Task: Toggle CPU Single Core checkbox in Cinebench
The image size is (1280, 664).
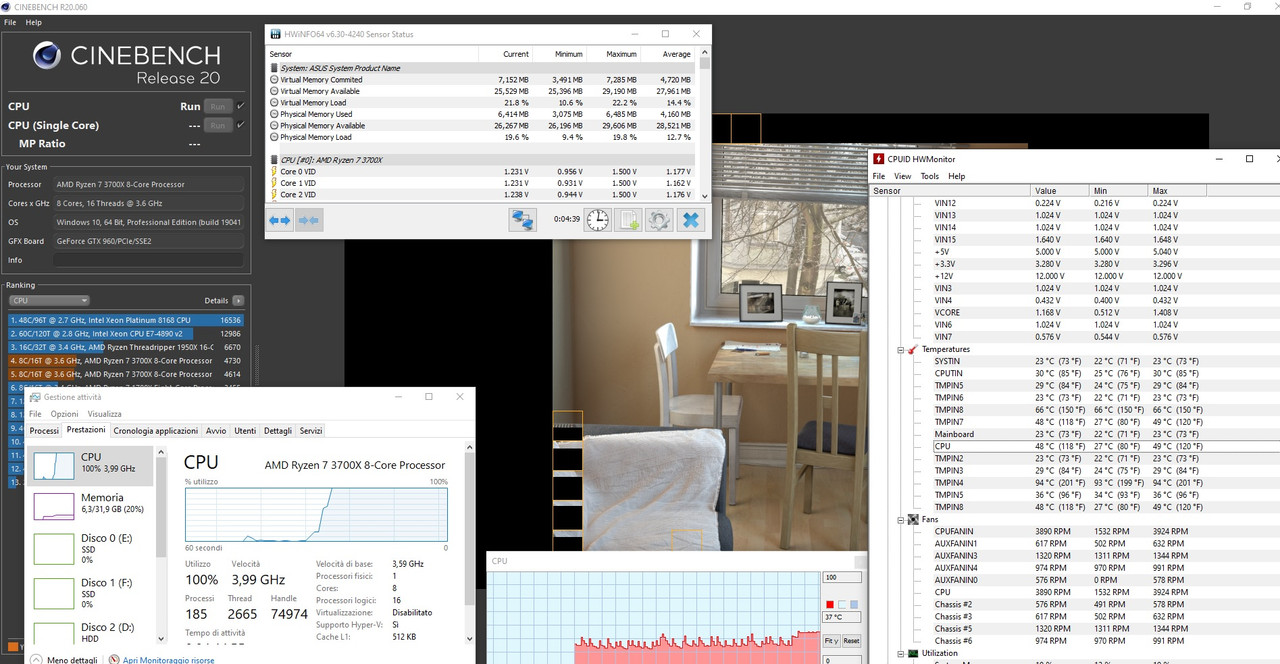Action: 240,125
